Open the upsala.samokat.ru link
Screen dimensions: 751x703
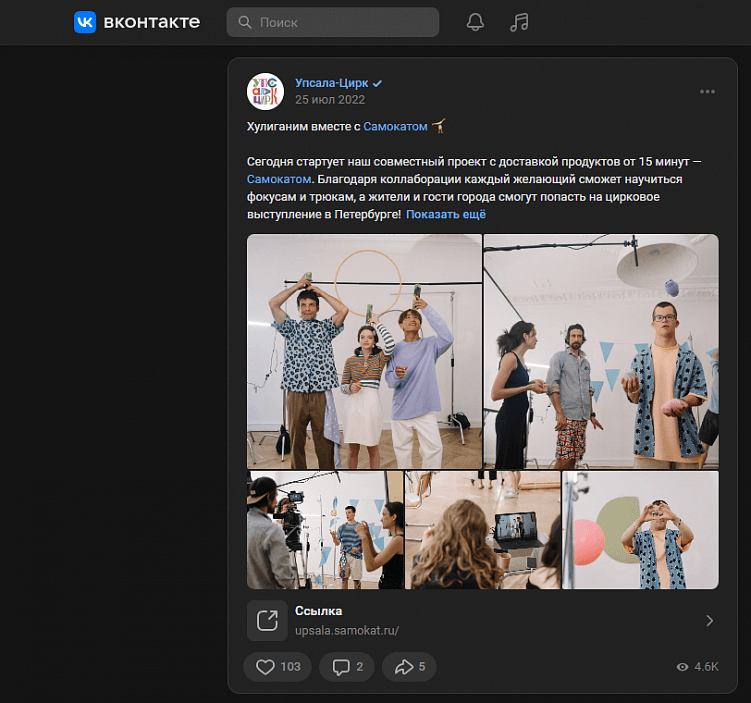tap(347, 630)
